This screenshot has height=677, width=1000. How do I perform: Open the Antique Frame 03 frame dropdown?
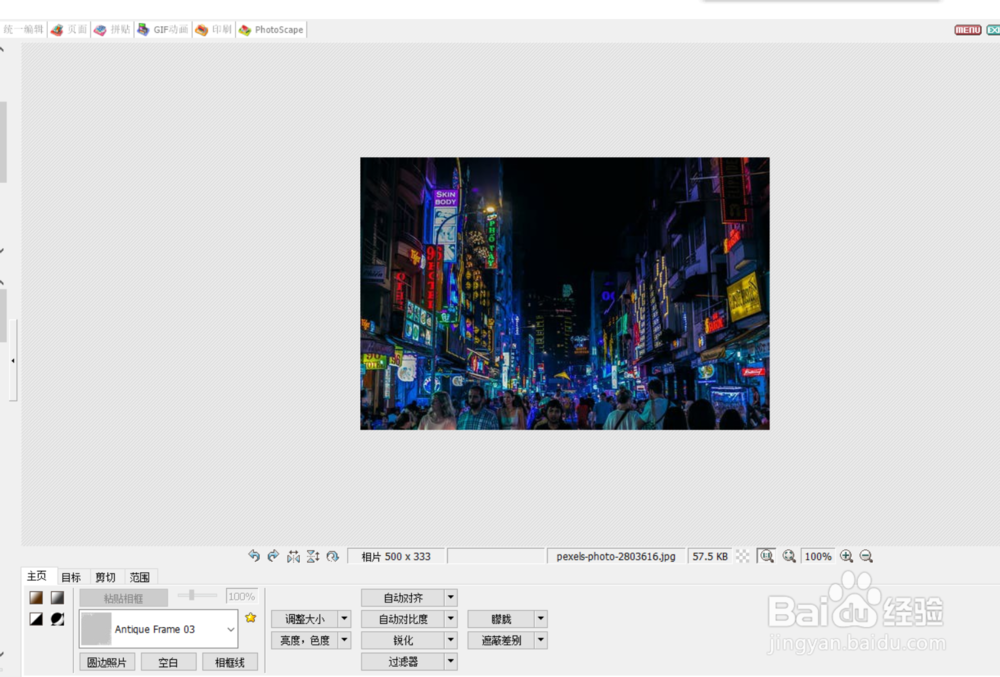(159, 629)
